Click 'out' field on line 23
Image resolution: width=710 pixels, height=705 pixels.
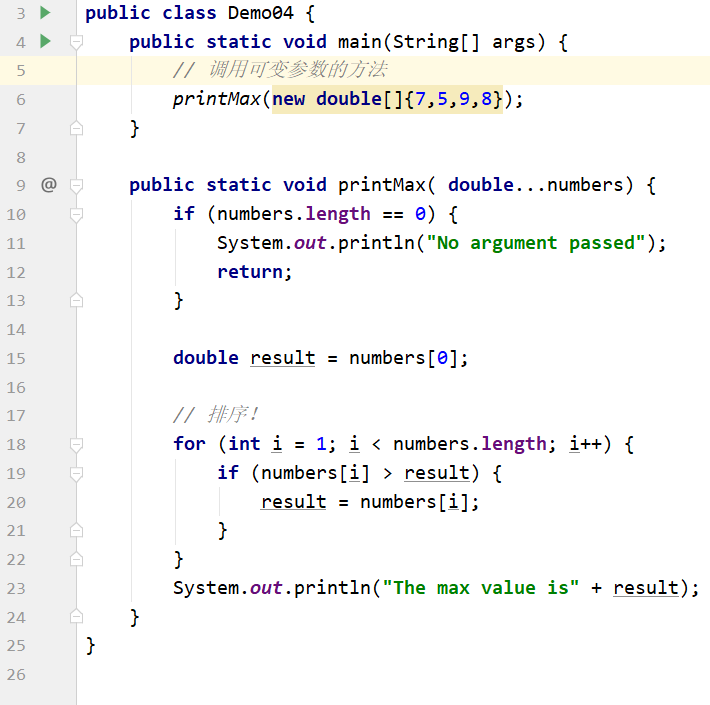tap(266, 588)
